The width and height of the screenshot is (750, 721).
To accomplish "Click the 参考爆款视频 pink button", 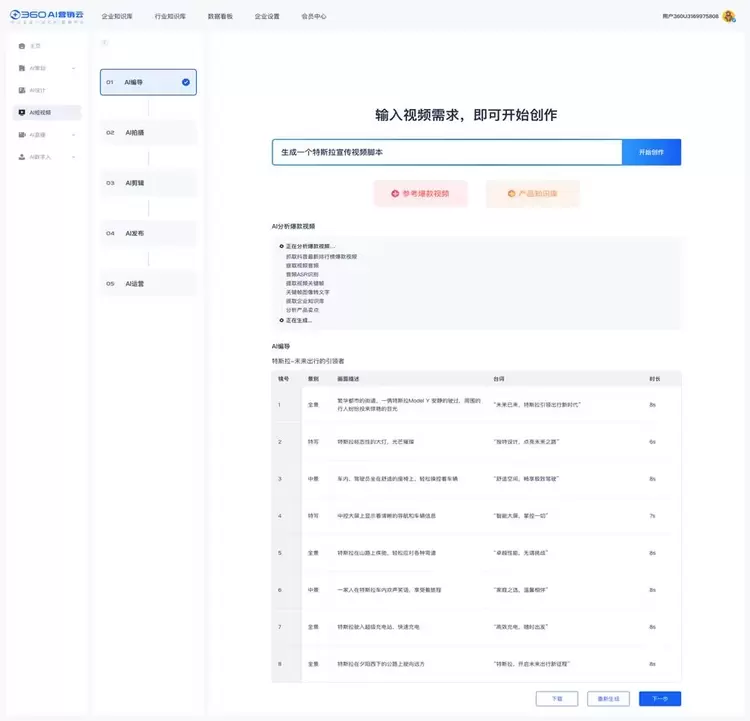I will tap(420, 193).
